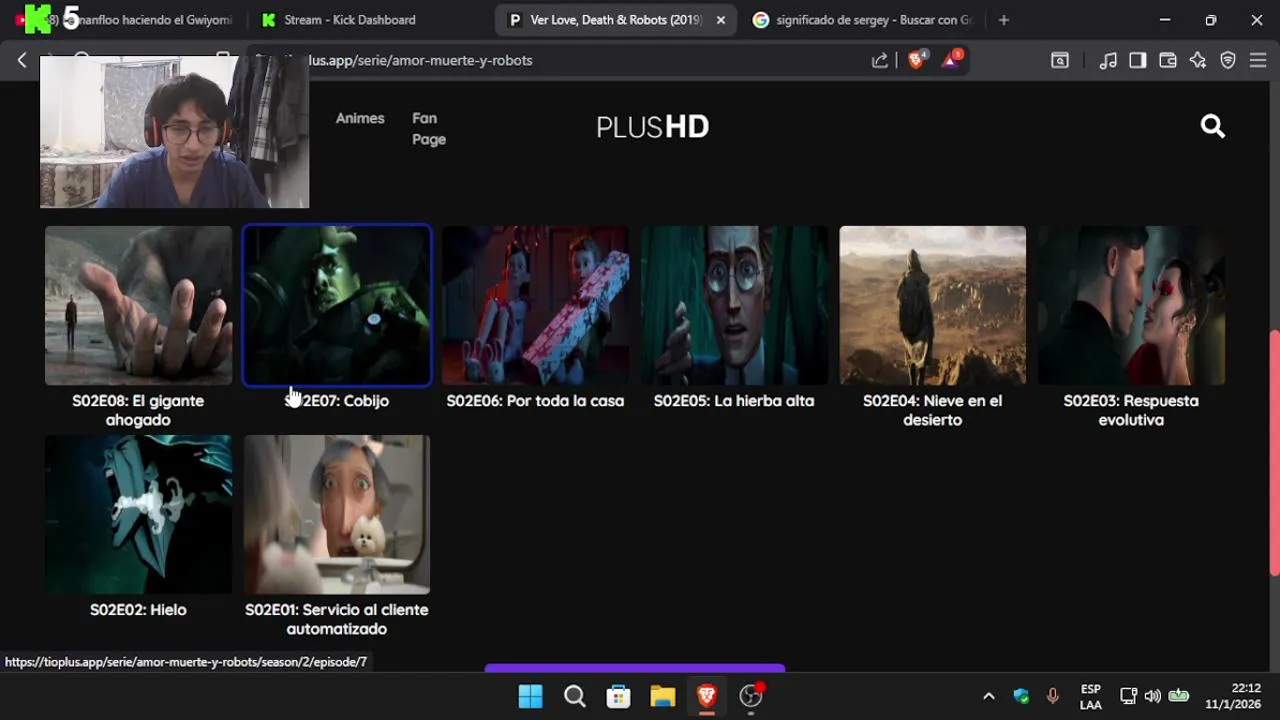Launch Microsoft Store from taskbar
1280x720 pixels.
tap(619, 696)
